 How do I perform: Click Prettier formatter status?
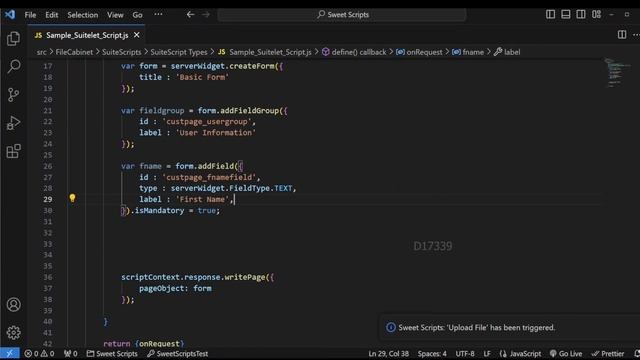(x=608, y=353)
